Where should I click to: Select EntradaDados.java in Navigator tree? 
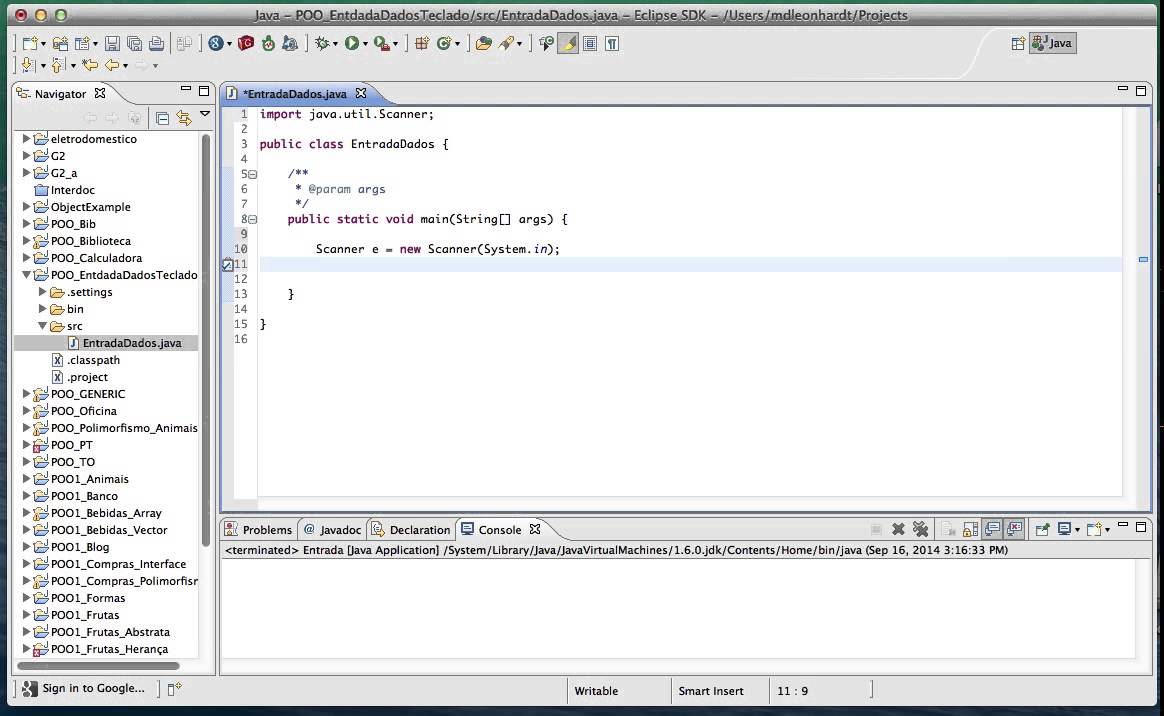132,343
